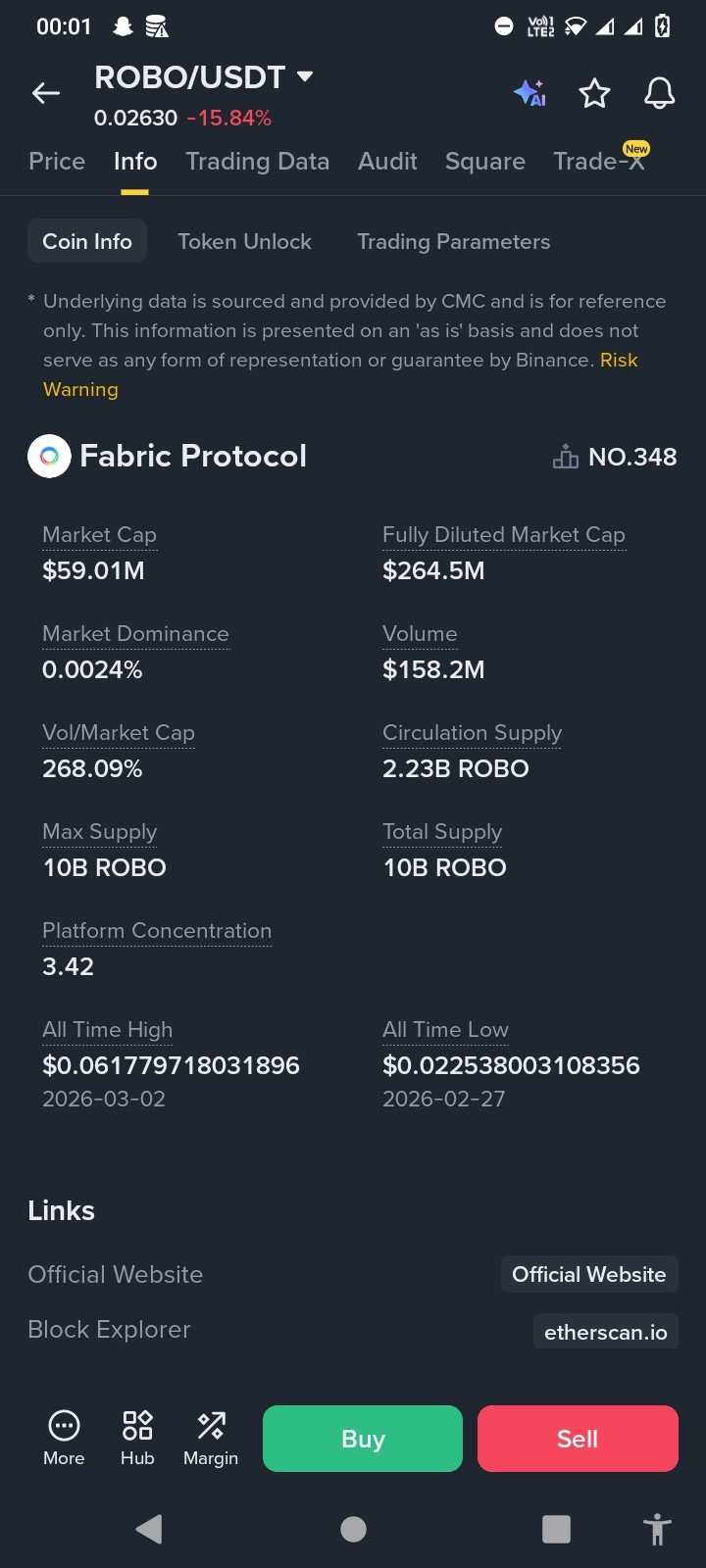Screen dimensions: 706x1568
Task: Open the AI assistant sparkle icon
Action: coord(529,93)
